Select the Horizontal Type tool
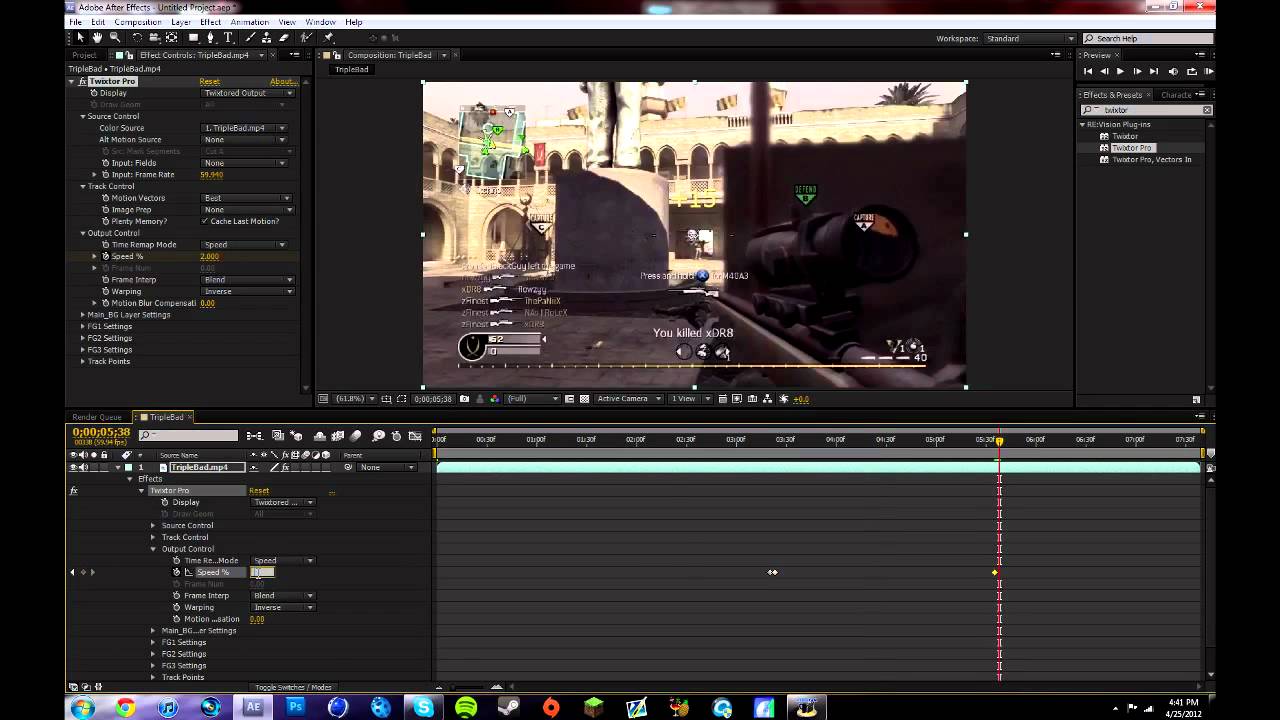The width and height of the screenshot is (1280, 720). point(228,38)
